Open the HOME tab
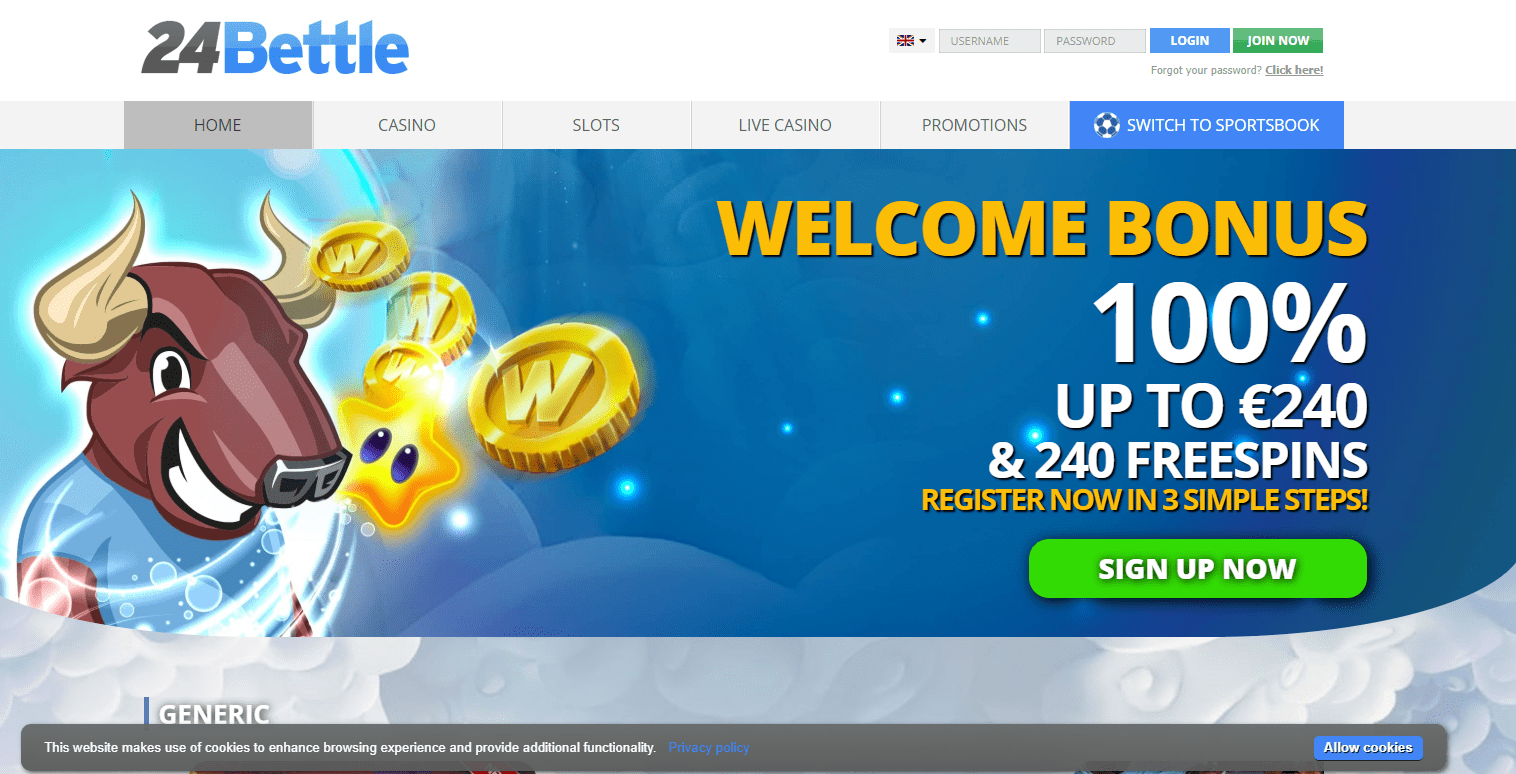This screenshot has width=1516, height=774. click(x=218, y=125)
